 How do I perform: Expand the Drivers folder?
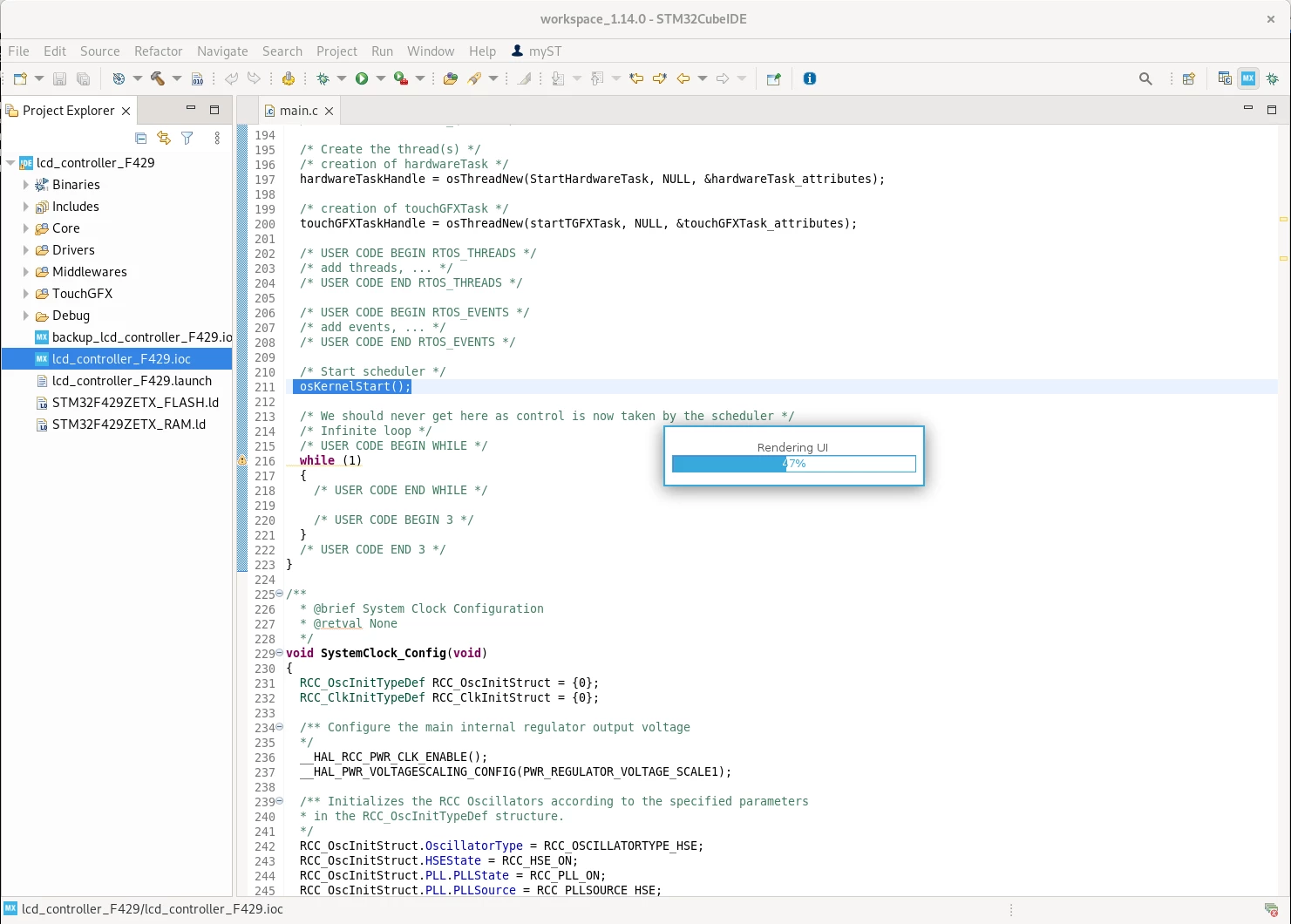[26, 250]
